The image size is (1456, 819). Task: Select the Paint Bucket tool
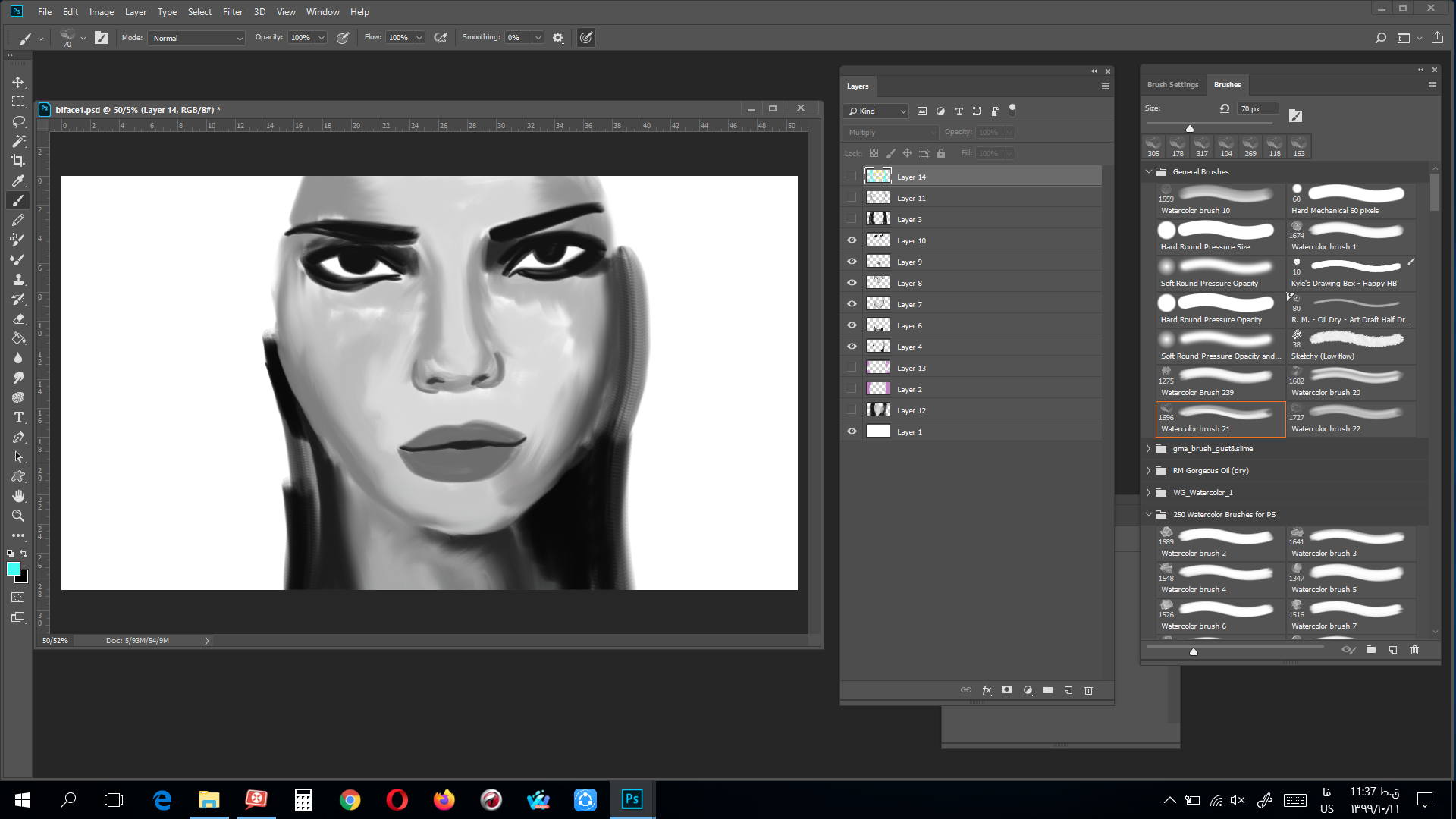(18, 338)
